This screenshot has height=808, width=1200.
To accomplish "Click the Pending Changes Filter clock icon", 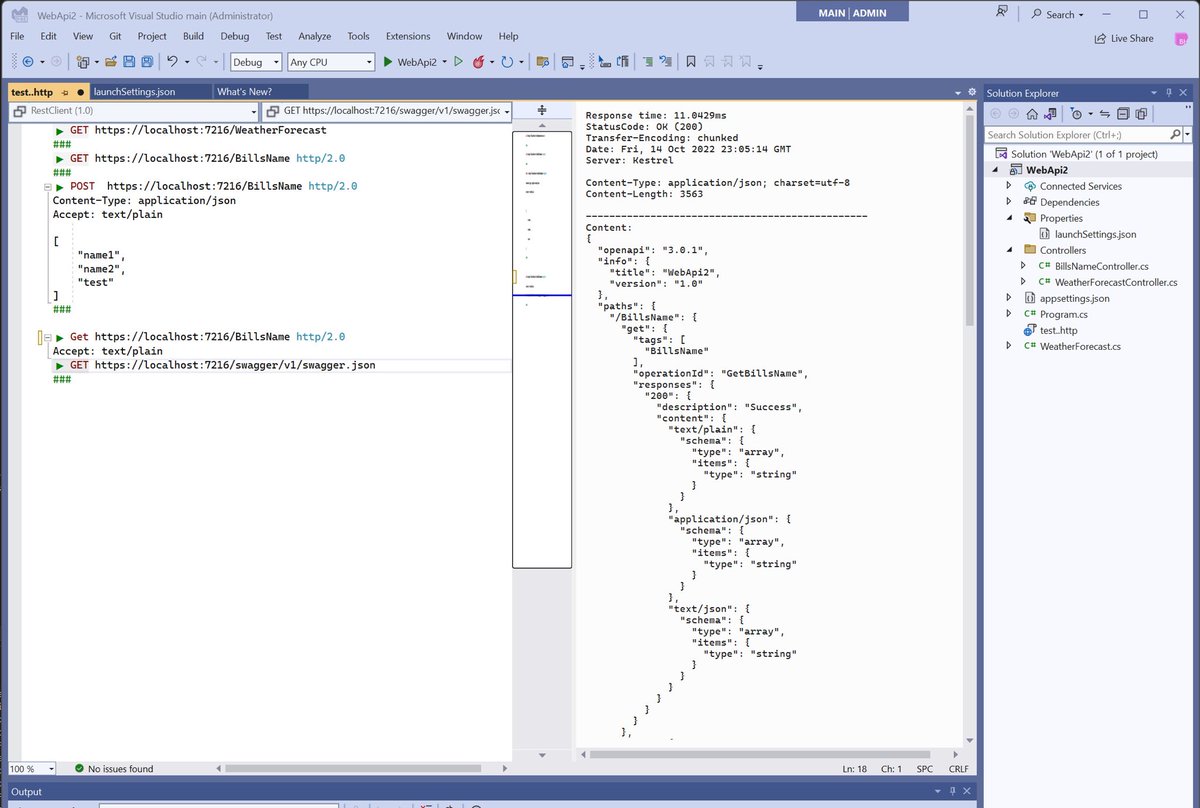I will tap(1076, 113).
